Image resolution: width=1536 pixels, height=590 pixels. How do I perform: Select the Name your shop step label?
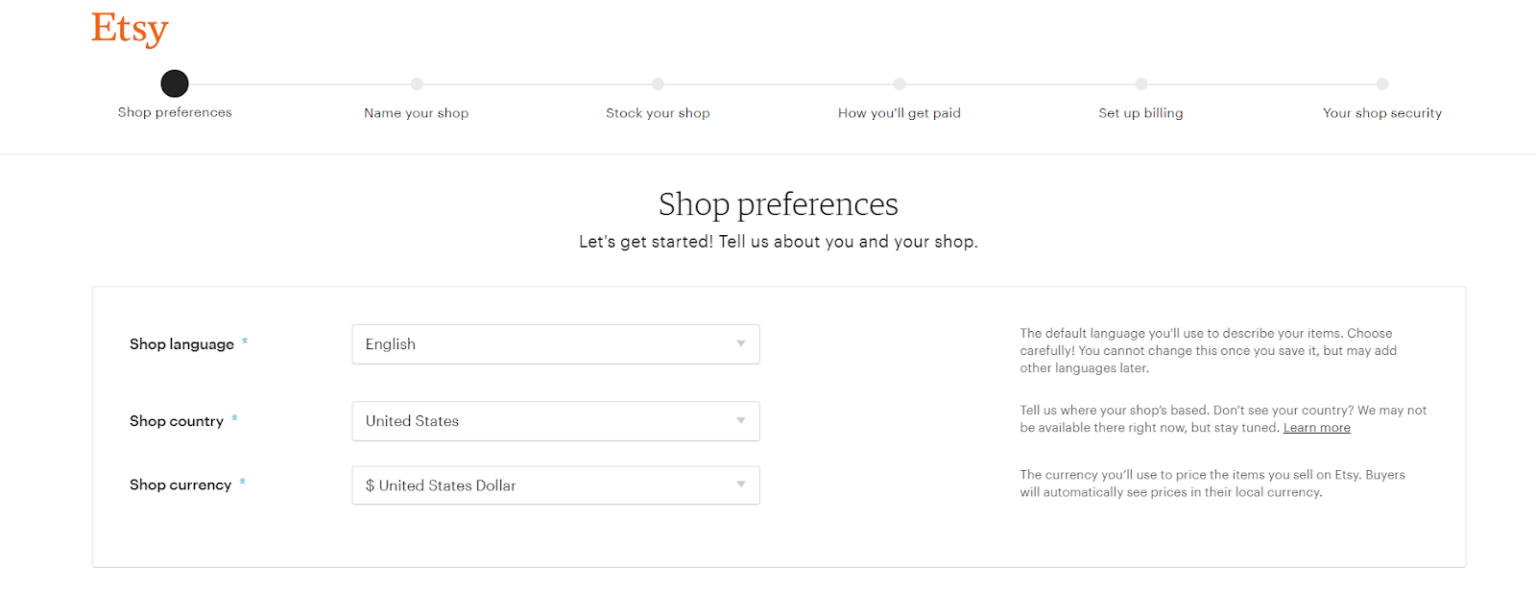(x=416, y=112)
